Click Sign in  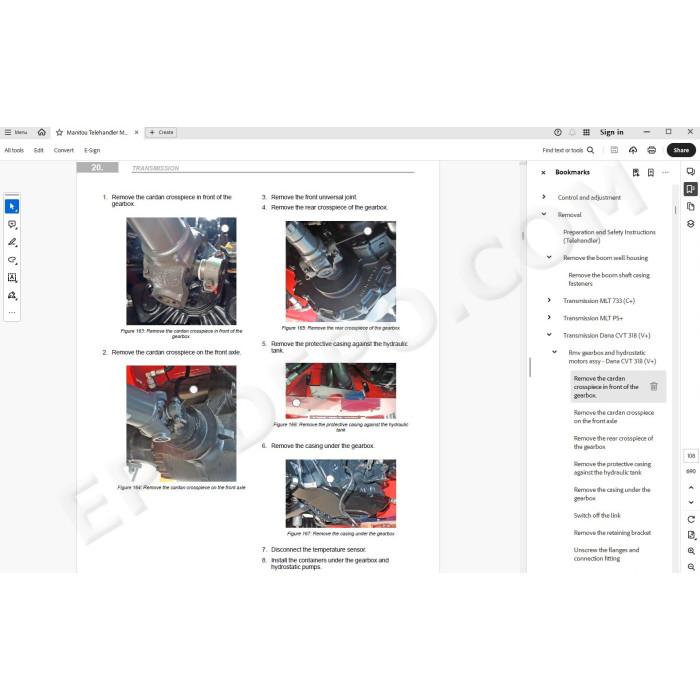(x=612, y=132)
